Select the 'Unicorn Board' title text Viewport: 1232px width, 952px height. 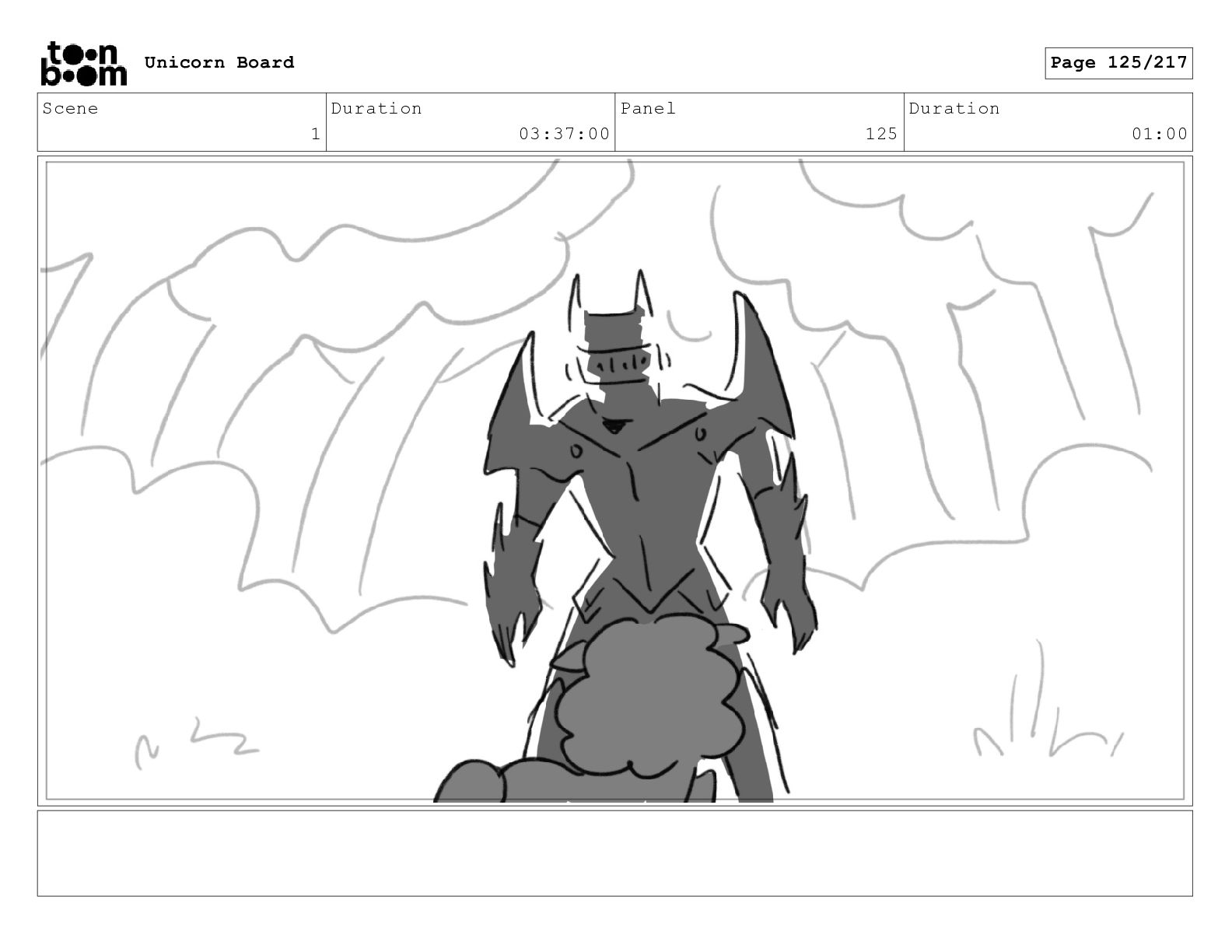pyautogui.click(x=219, y=62)
